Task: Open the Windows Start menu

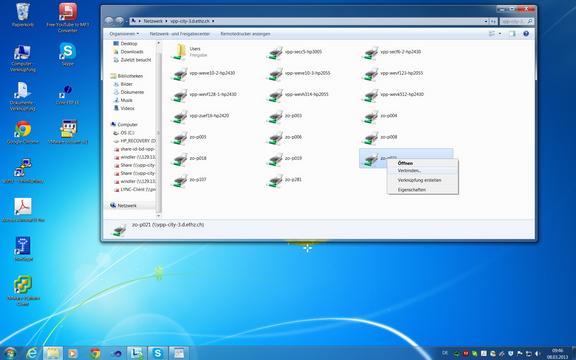Action: (x=10, y=353)
